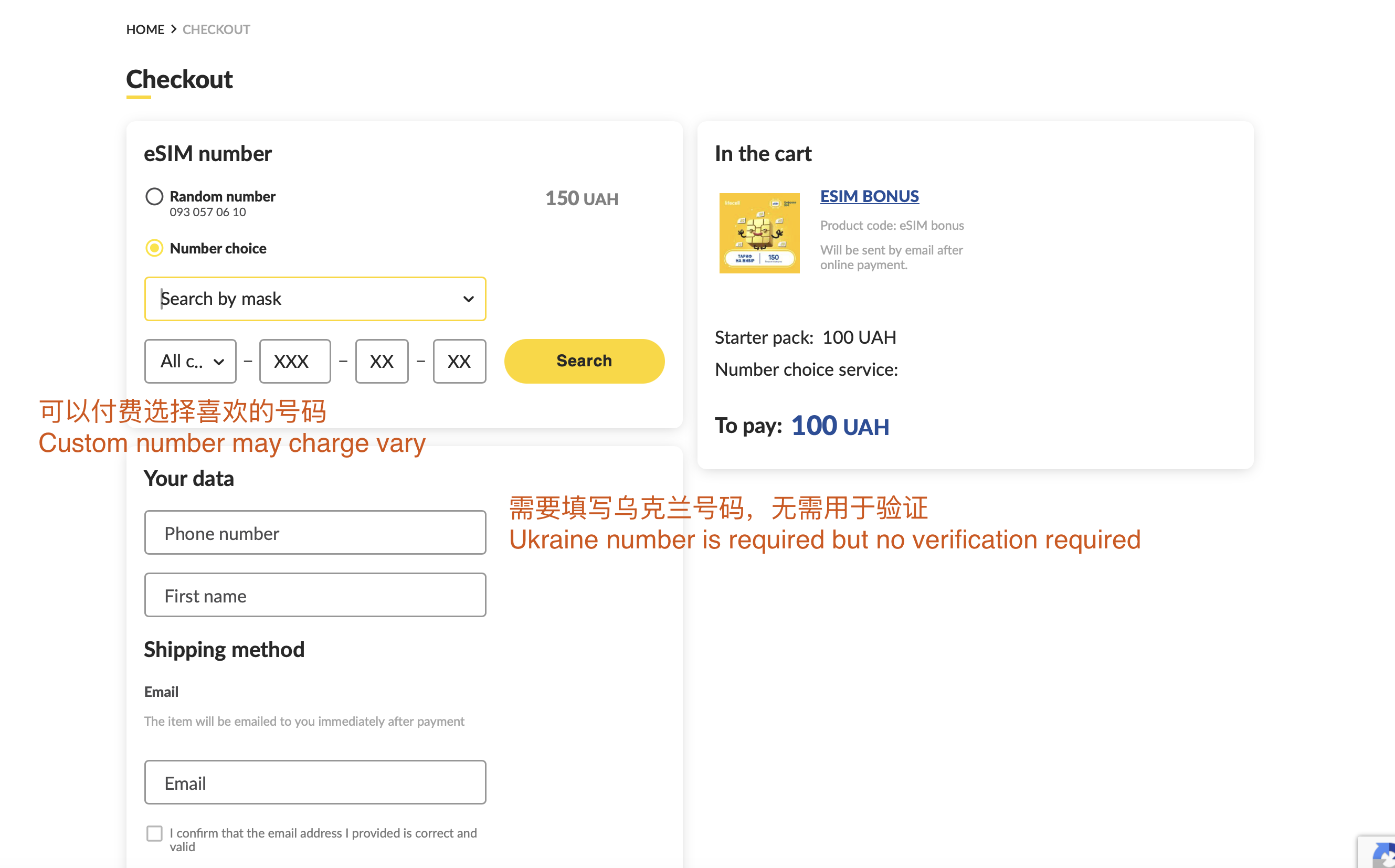Select the Random number radio button
Viewport: 1395px width, 868px height.
pos(154,196)
